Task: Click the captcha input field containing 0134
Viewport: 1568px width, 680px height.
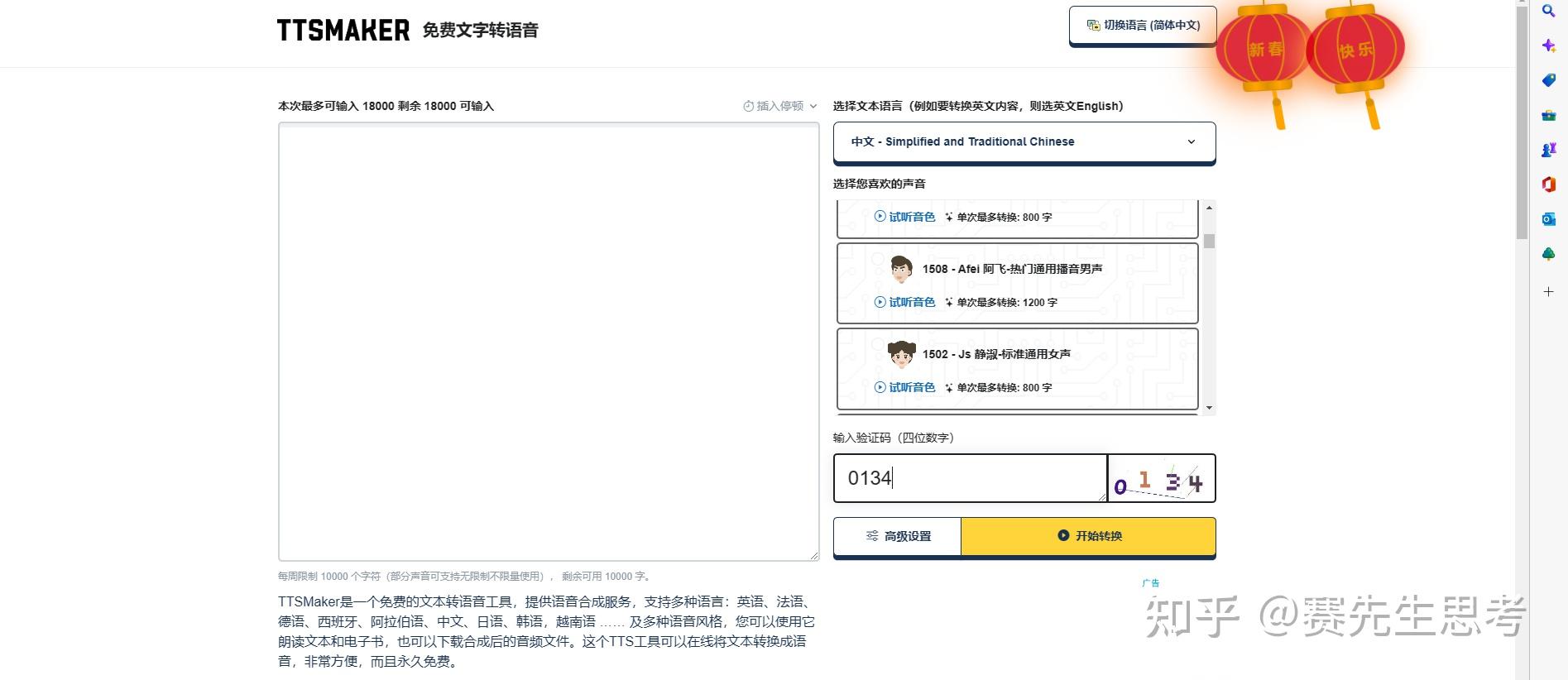Action: click(x=970, y=478)
